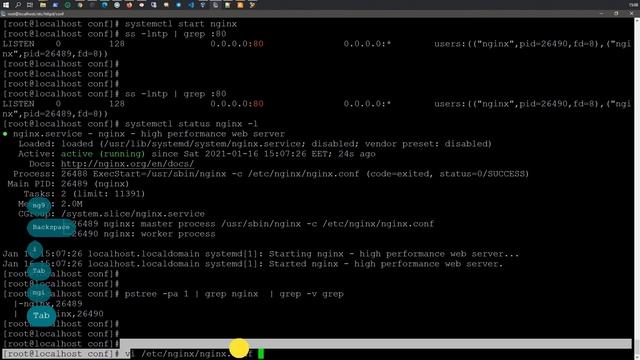The height and width of the screenshot is (360, 640).
Task: Click the 'Tasks: 2 (limit: 11391)' line
Action: [x=84, y=194]
